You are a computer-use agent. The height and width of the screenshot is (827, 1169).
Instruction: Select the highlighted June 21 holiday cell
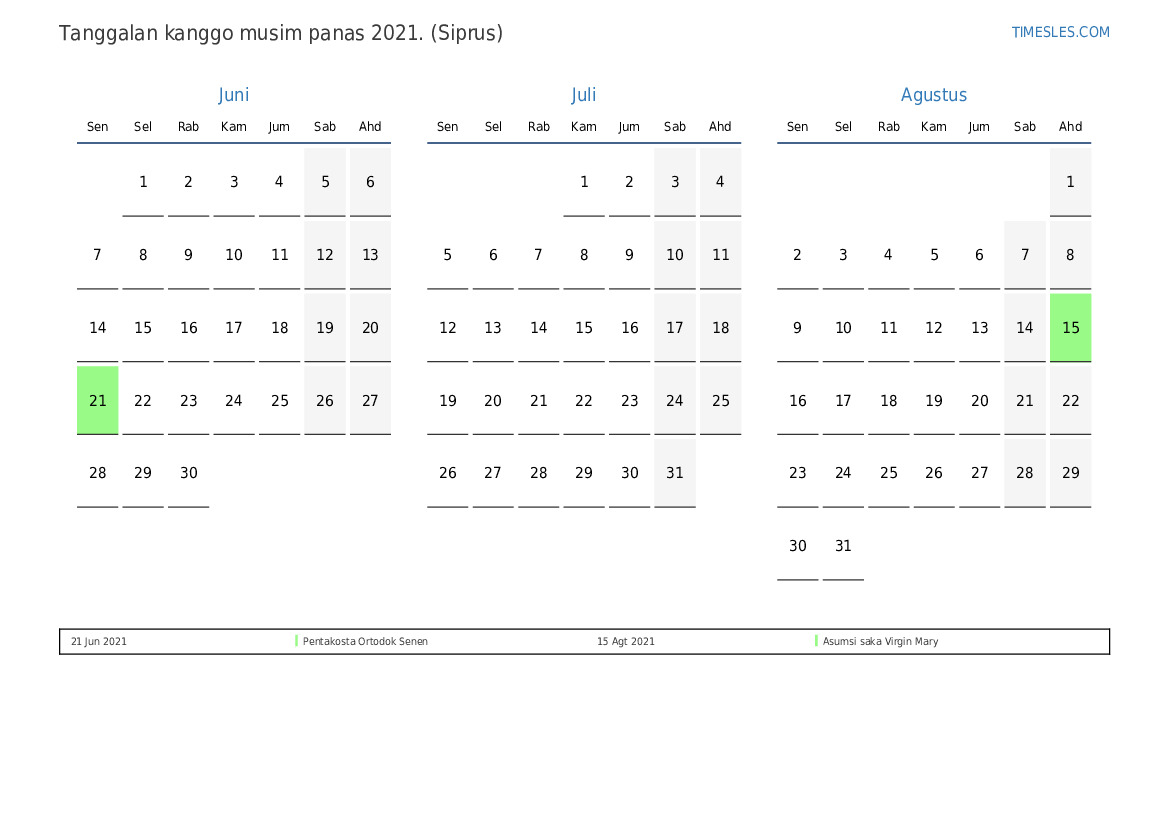tap(98, 400)
